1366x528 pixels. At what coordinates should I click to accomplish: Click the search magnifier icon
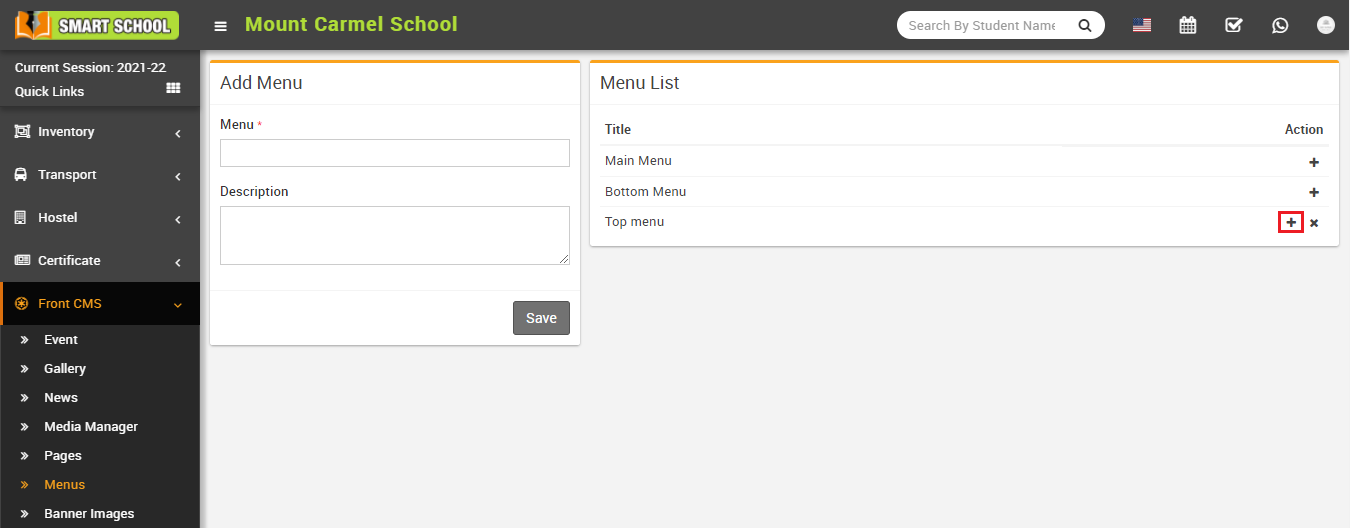click(x=1084, y=26)
